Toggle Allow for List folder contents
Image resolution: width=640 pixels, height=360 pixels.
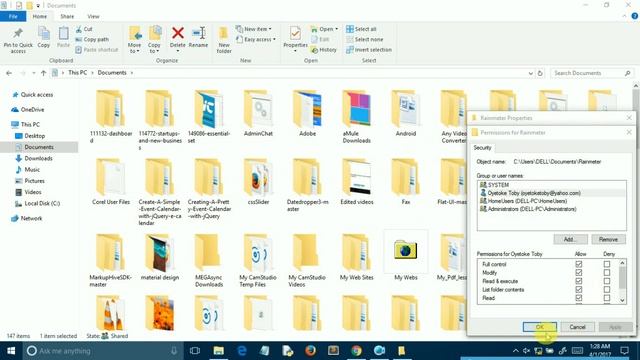(579, 289)
